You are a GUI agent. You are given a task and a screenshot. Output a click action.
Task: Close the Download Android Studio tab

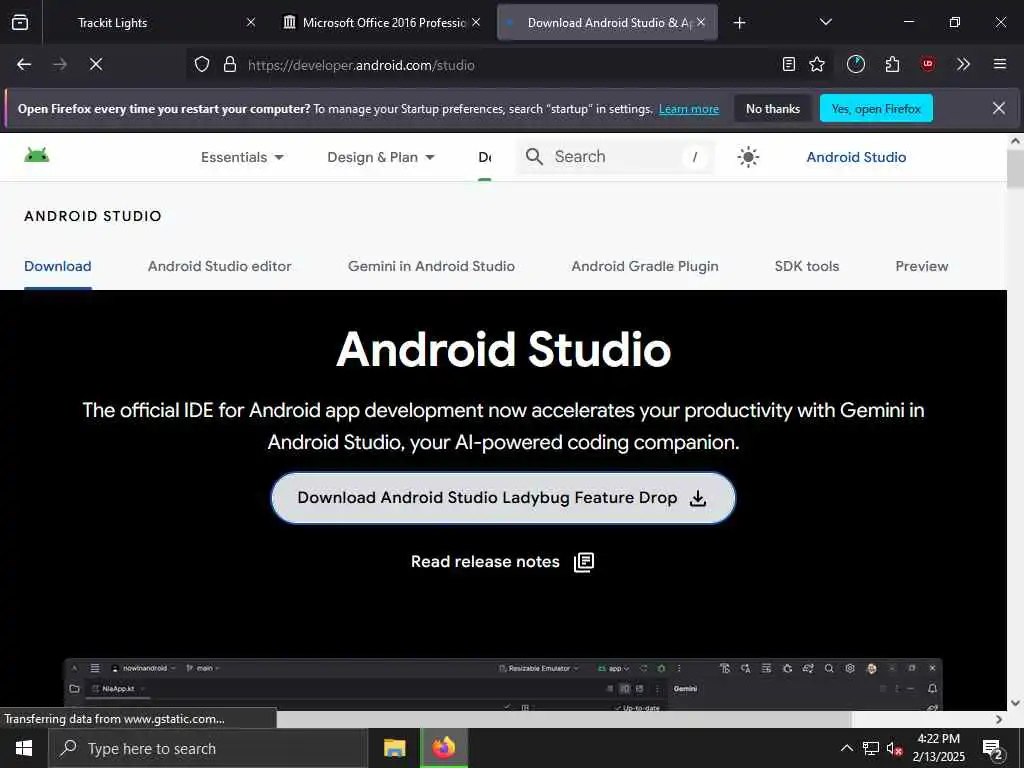click(701, 22)
